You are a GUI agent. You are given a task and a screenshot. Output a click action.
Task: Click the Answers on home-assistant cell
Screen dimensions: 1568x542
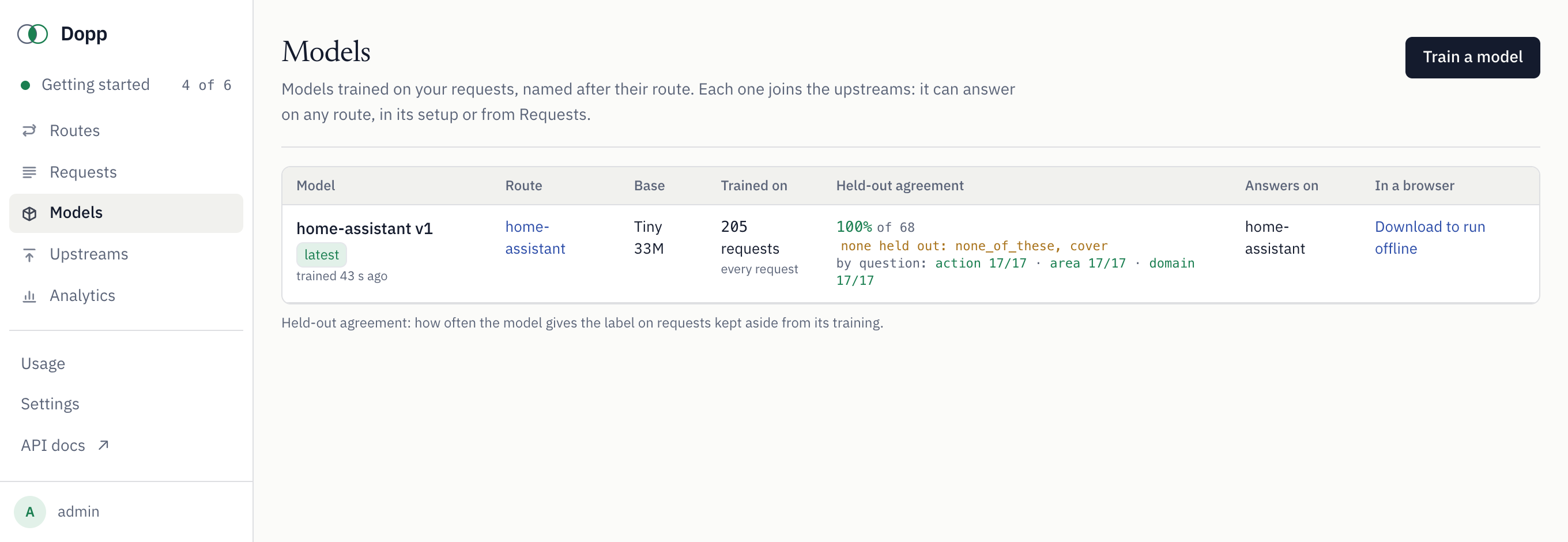point(1275,238)
